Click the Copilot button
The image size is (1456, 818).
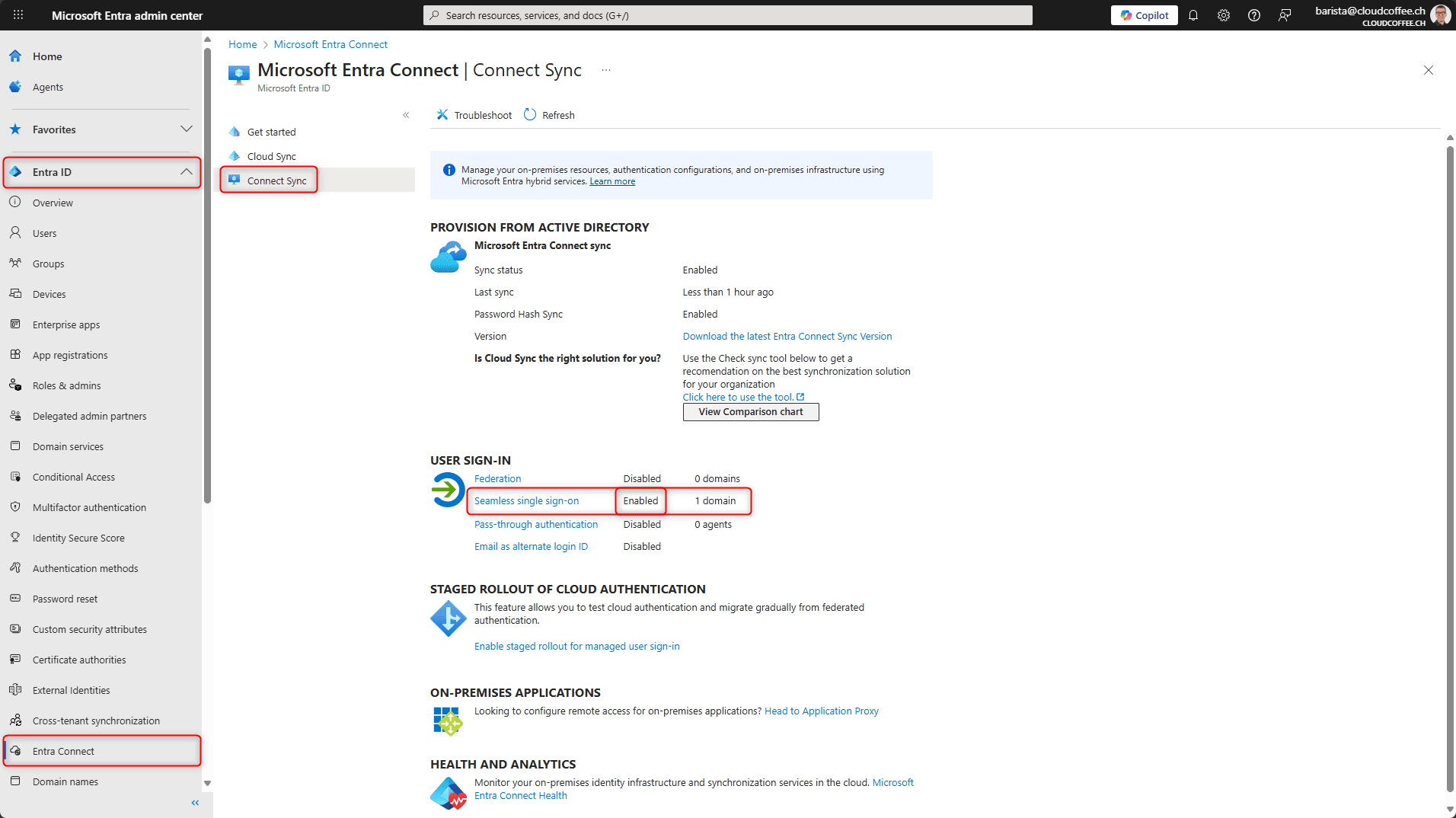pyautogui.click(x=1144, y=15)
